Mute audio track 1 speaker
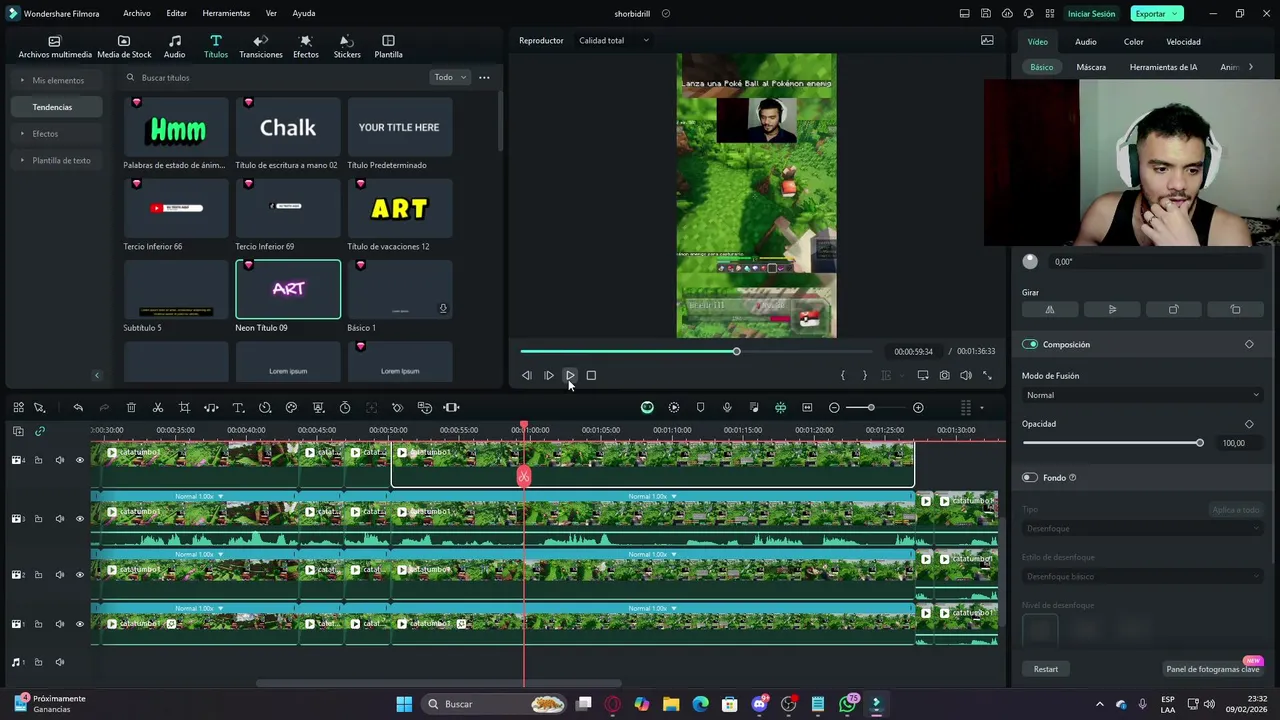This screenshot has width=1280, height=720. point(59,662)
